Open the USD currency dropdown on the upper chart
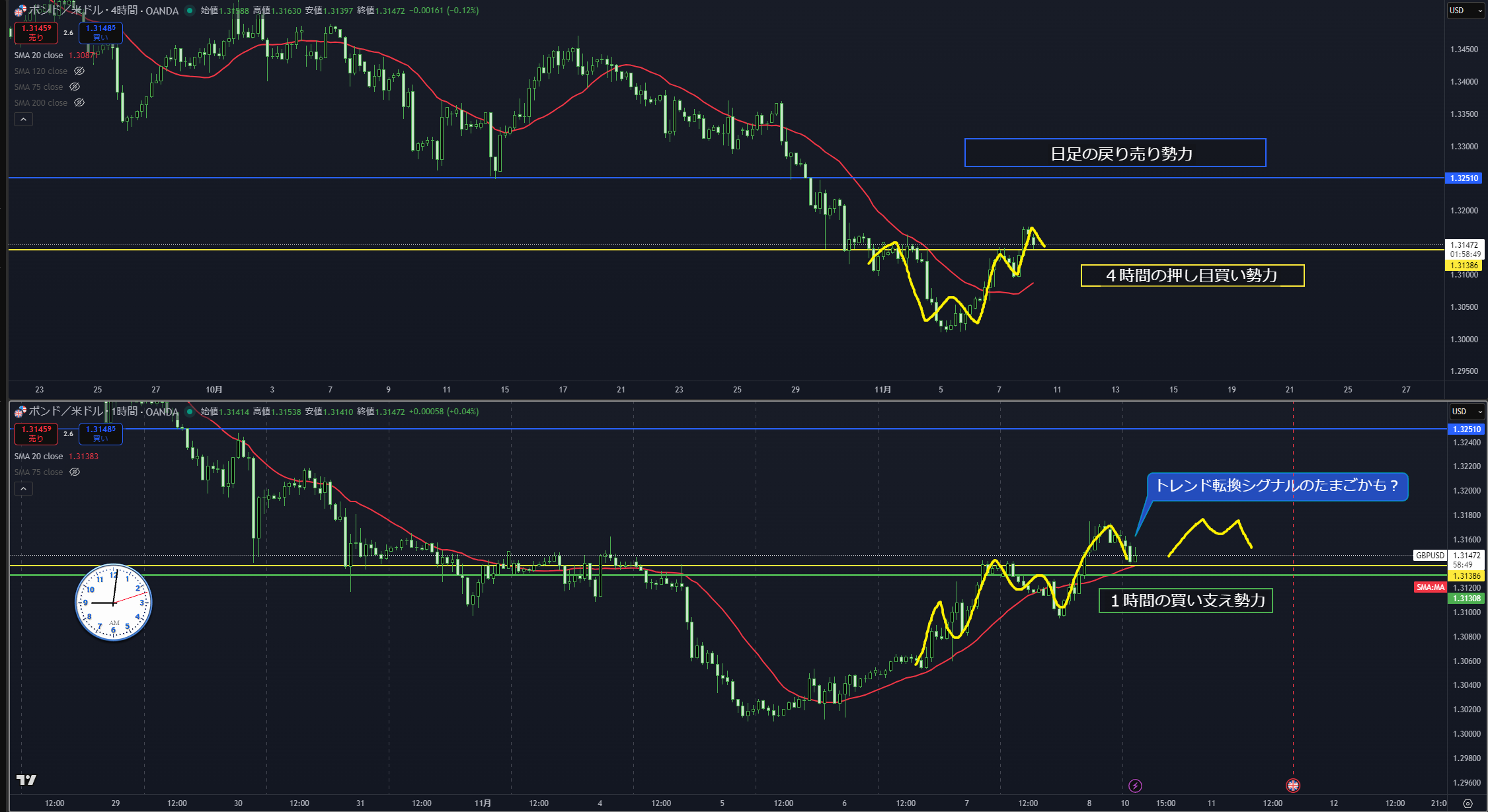This screenshot has width=1488, height=812. click(1466, 11)
